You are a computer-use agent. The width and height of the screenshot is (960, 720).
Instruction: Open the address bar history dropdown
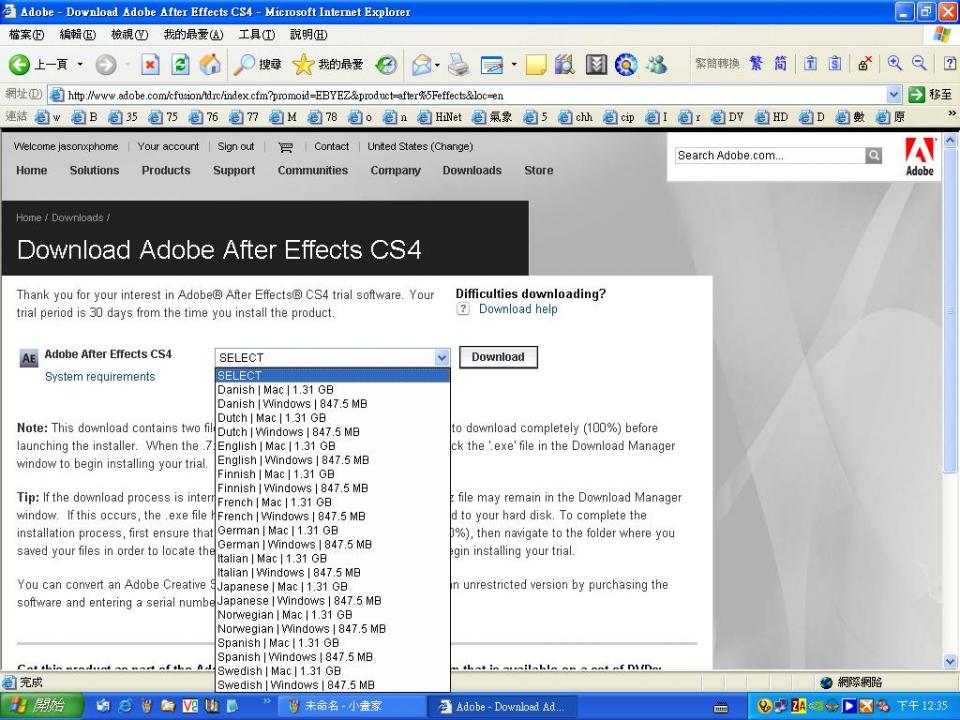(893, 95)
